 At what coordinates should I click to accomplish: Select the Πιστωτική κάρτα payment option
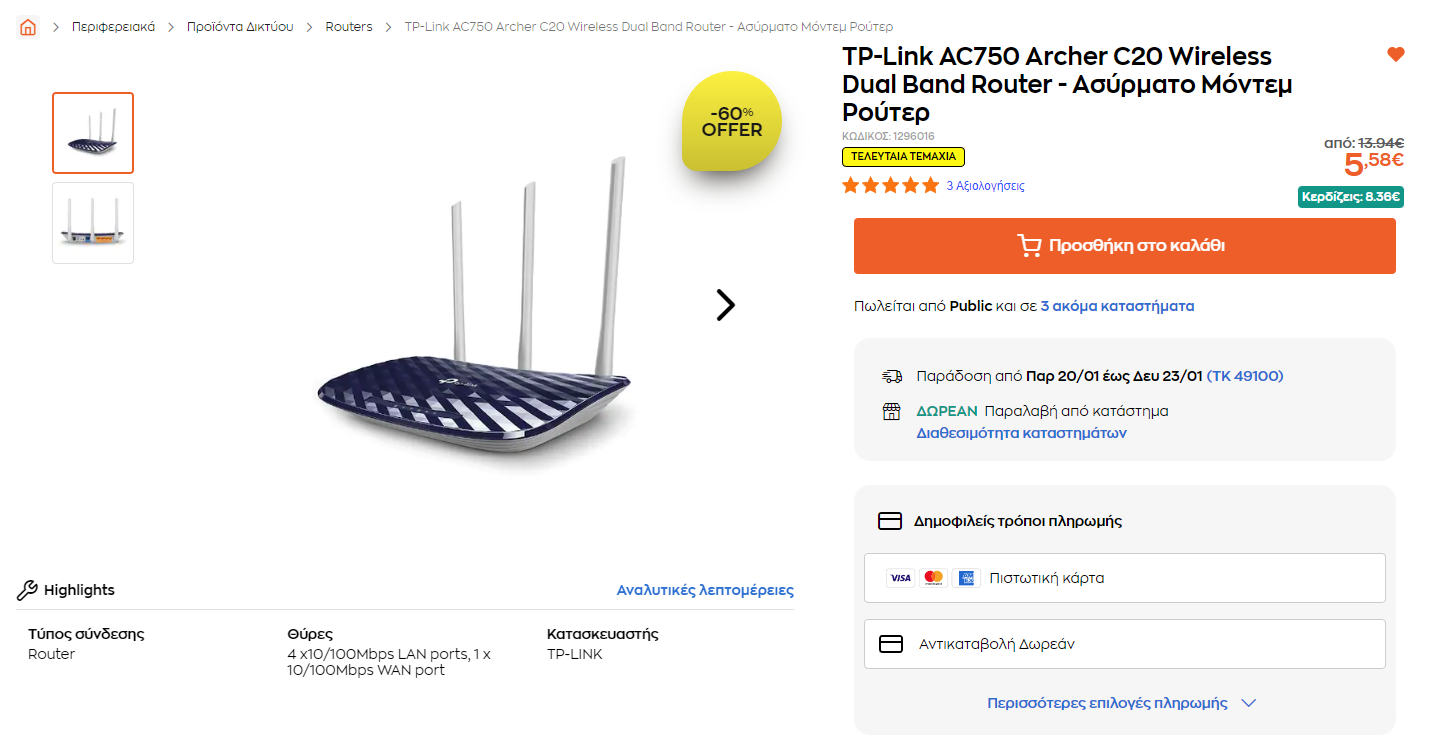point(1124,578)
